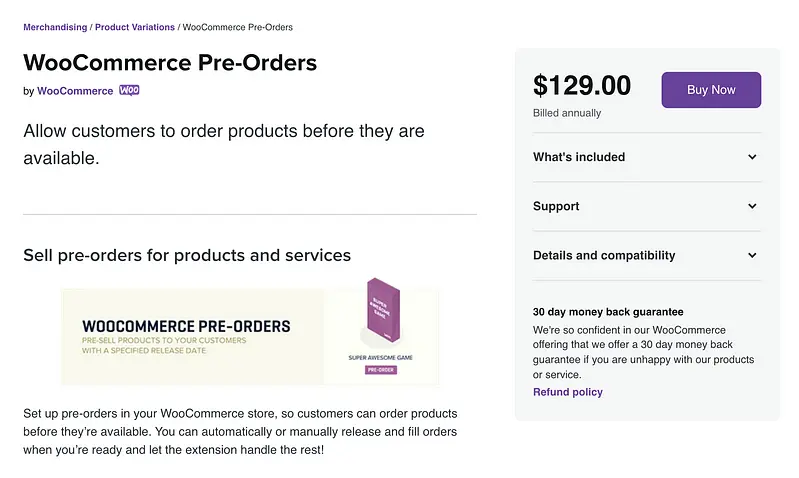The width and height of the screenshot is (799, 478).
Task: Click the Sell pre-orders for products heading
Action: [187, 255]
